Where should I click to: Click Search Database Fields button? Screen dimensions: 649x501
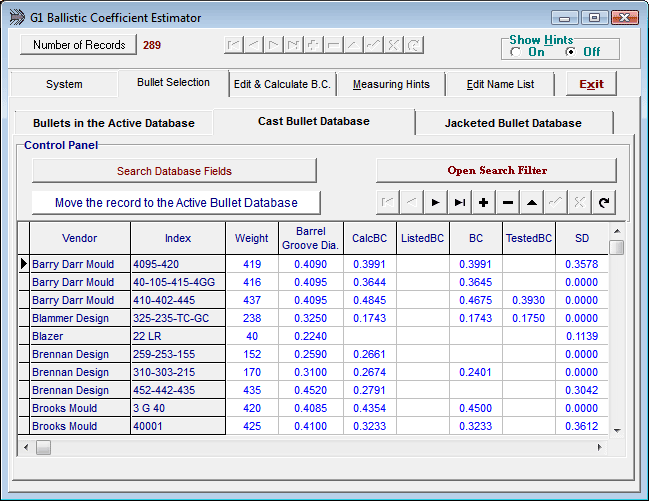pos(174,171)
